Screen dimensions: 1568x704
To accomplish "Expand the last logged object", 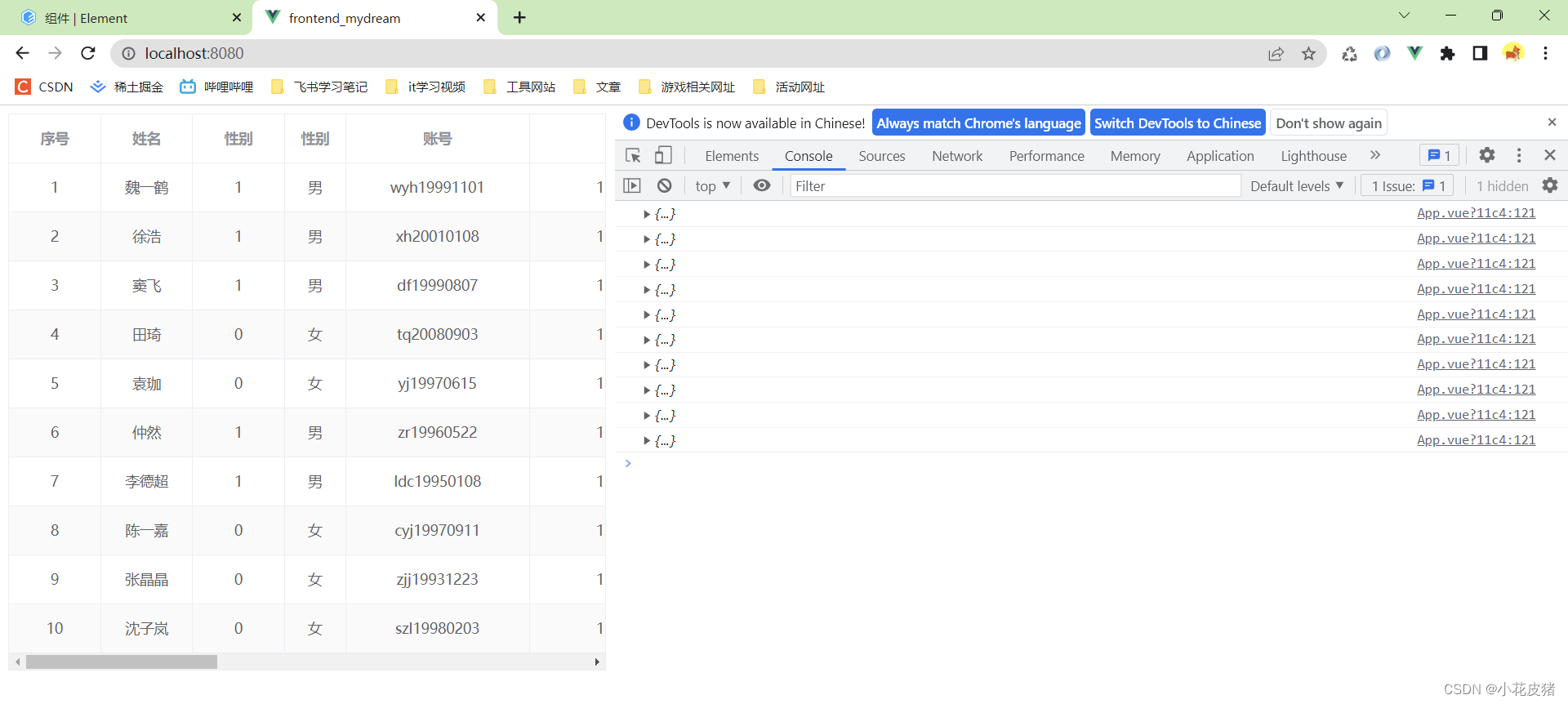I will pos(647,441).
